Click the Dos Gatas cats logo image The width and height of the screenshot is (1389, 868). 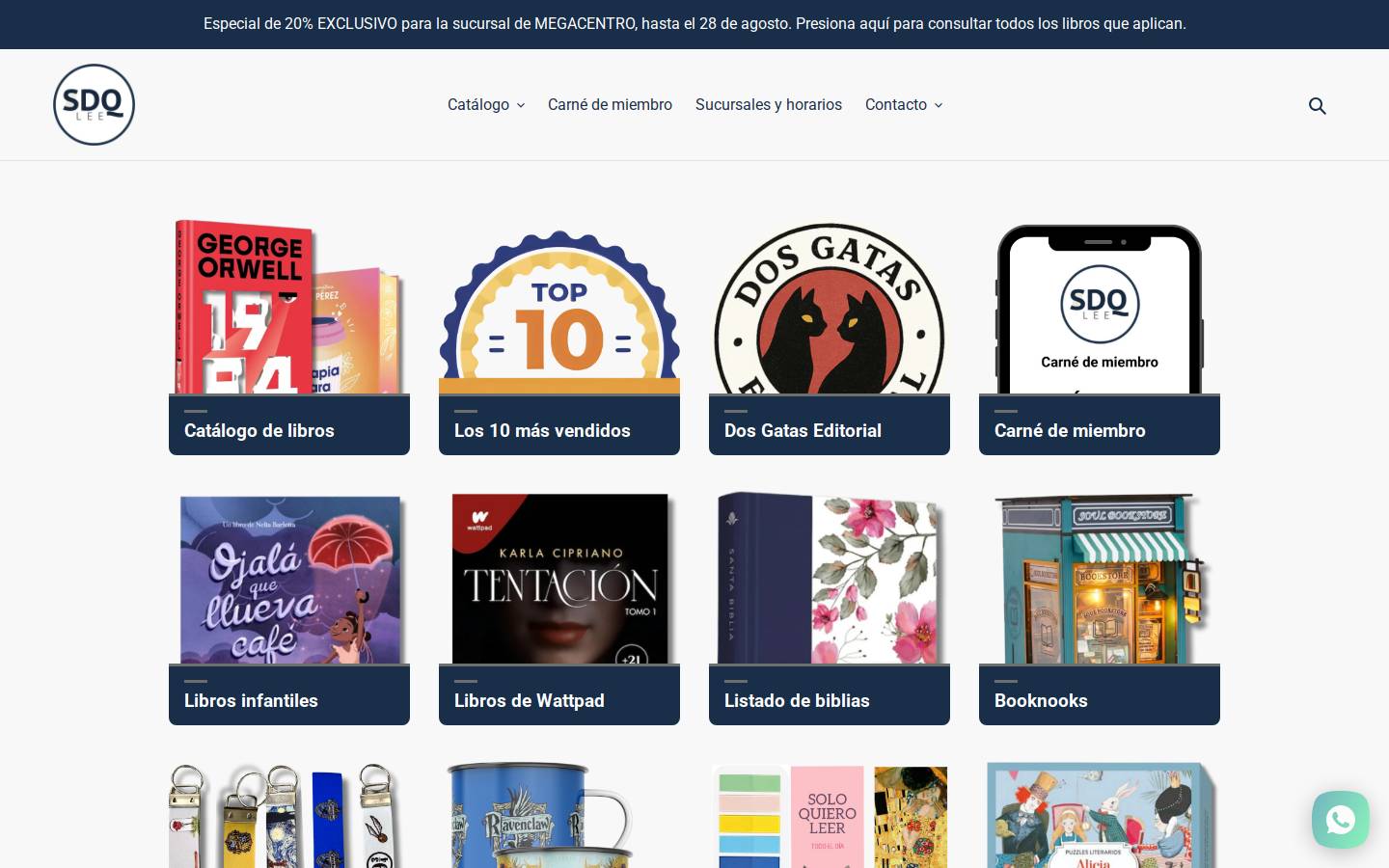(x=830, y=309)
